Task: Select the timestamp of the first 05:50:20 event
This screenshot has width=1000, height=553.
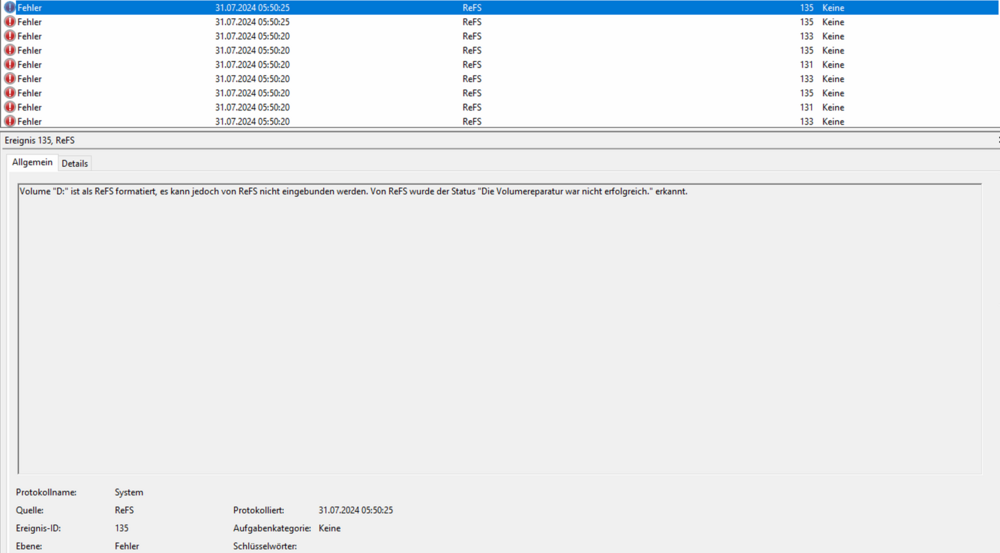Action: tap(252, 36)
